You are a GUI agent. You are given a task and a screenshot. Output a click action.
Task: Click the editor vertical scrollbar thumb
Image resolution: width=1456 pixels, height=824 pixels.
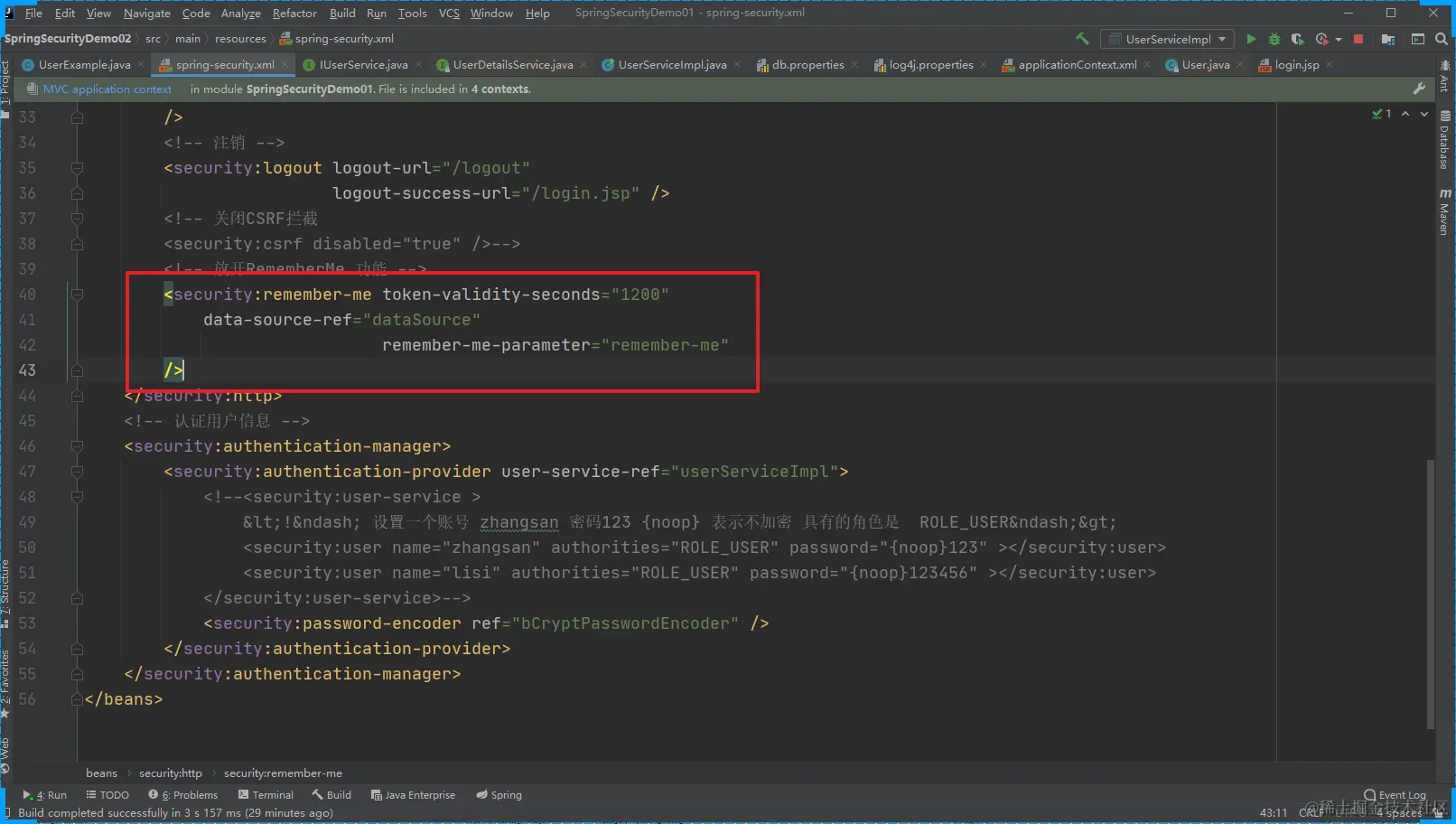1430,595
